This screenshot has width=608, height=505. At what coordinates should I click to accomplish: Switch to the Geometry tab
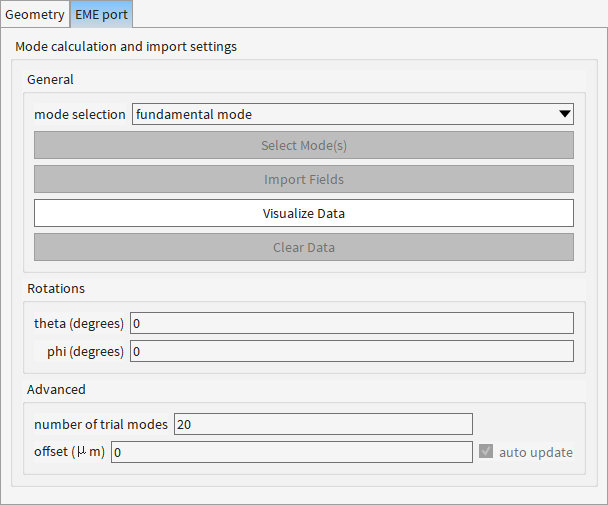35,14
